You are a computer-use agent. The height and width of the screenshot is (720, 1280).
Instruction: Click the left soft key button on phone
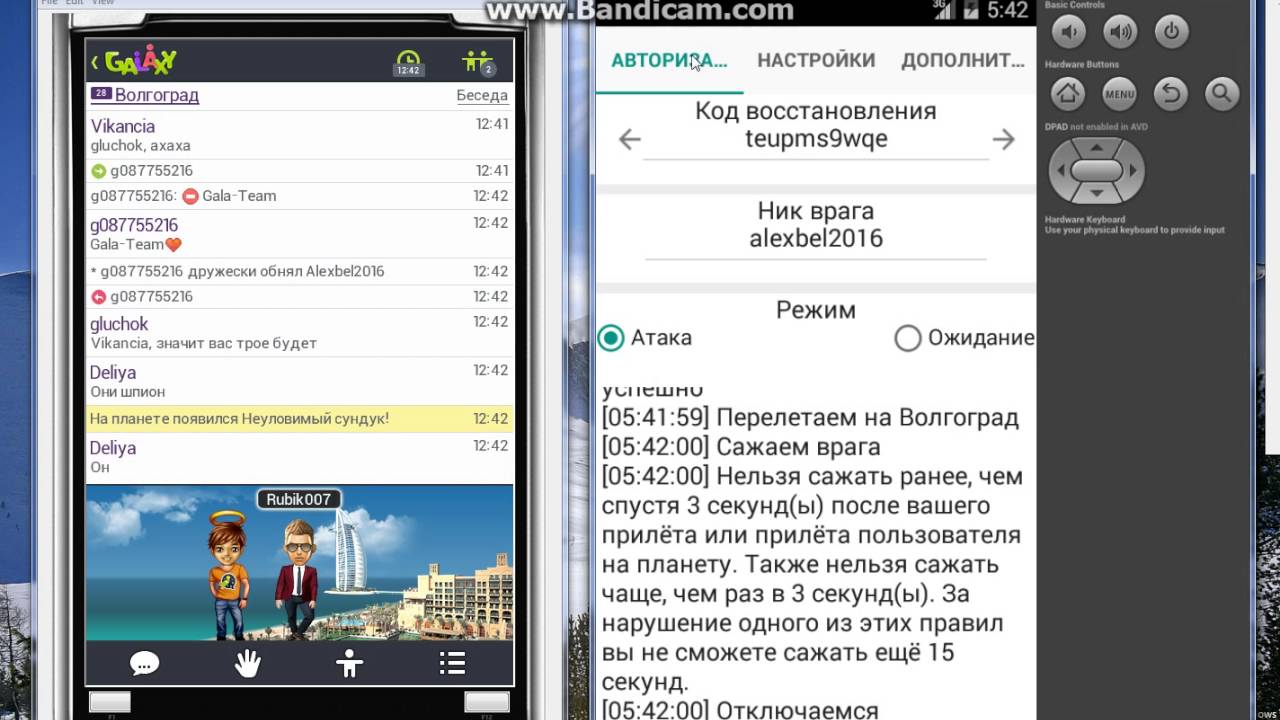[110, 701]
